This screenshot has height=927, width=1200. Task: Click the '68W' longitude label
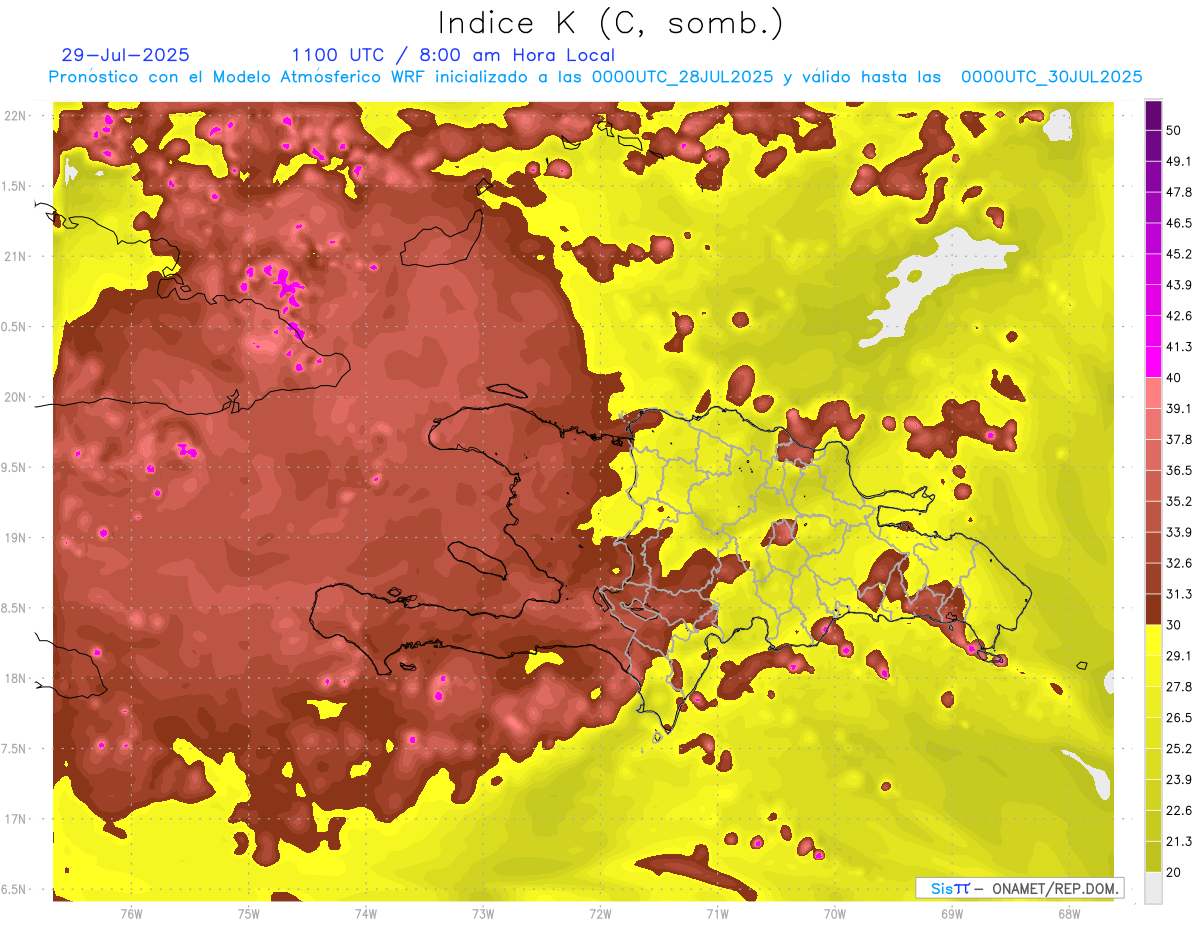1070,913
